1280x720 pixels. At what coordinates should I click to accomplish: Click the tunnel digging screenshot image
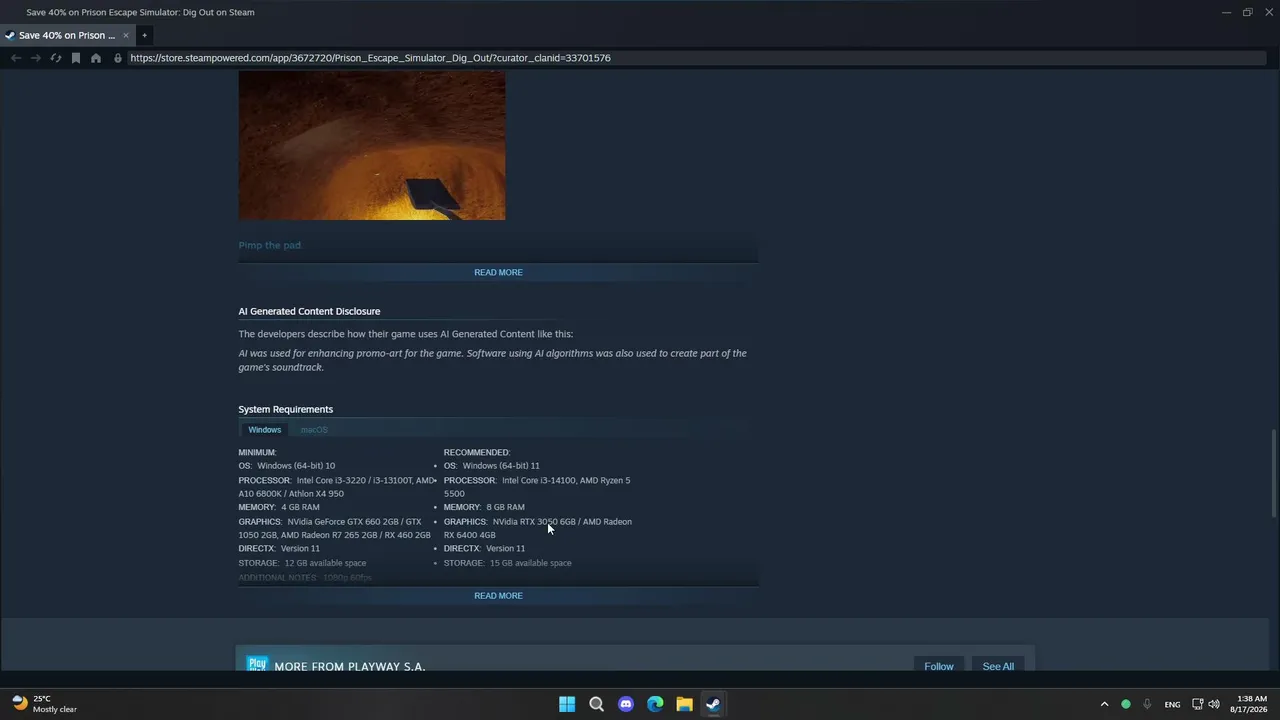pyautogui.click(x=372, y=145)
